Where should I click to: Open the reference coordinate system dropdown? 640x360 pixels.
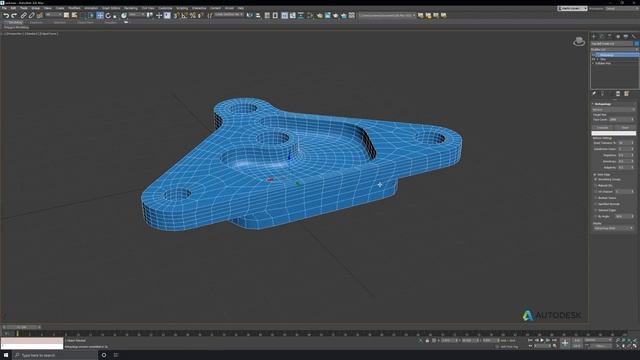137,15
